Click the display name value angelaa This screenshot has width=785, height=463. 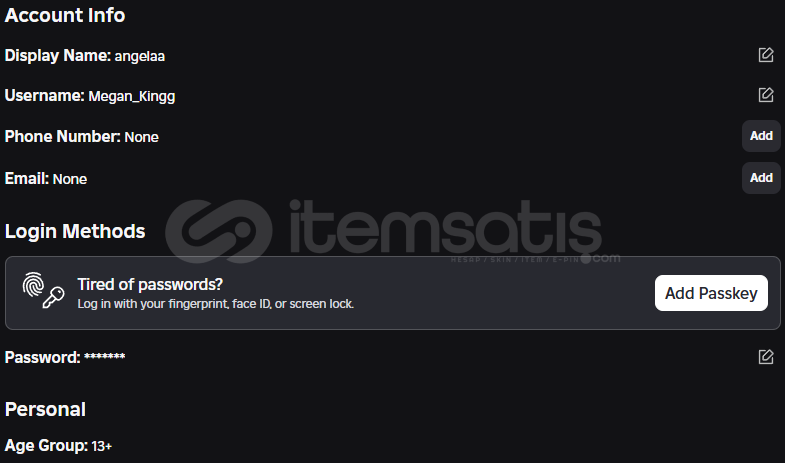tap(140, 56)
